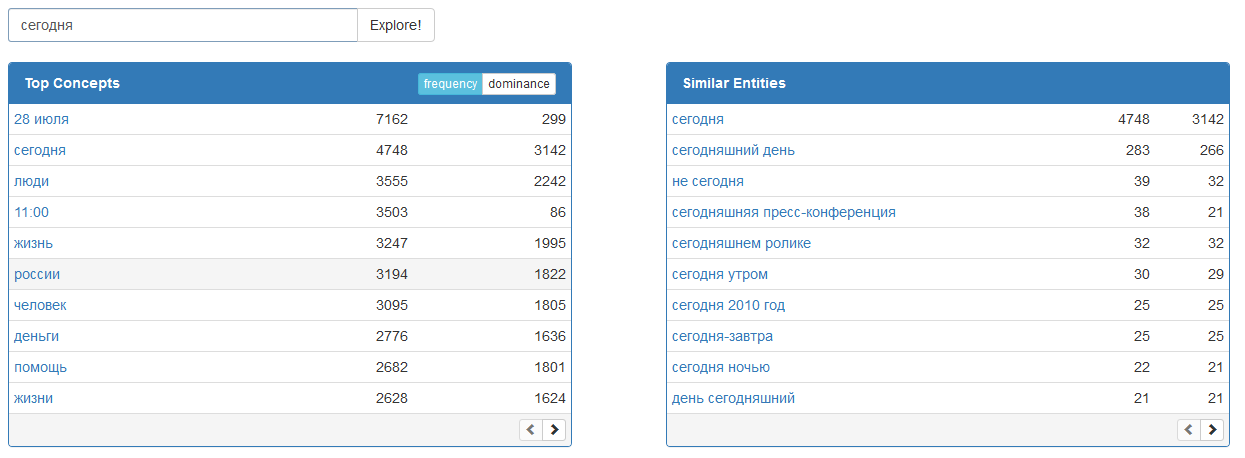The image size is (1245, 458).
Task: Open сегодняшняя пресс-конференция entity link
Action: (783, 212)
